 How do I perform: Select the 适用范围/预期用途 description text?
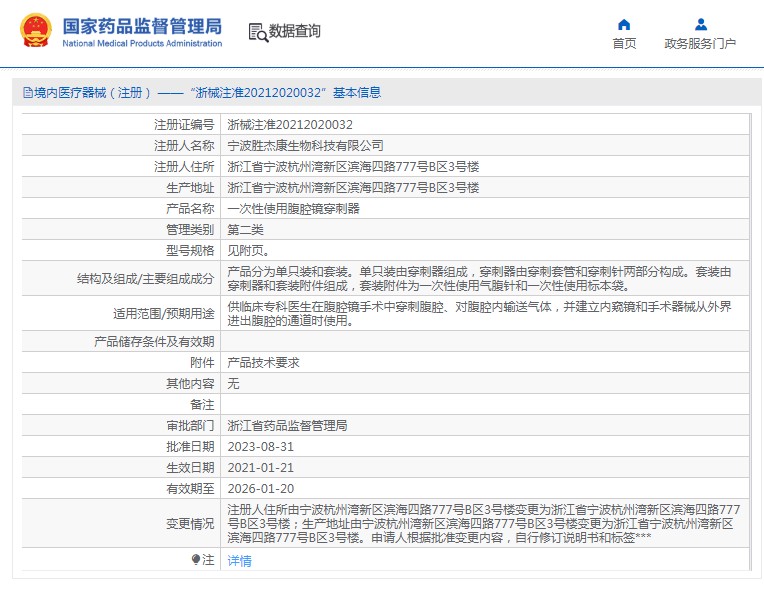pos(479,313)
